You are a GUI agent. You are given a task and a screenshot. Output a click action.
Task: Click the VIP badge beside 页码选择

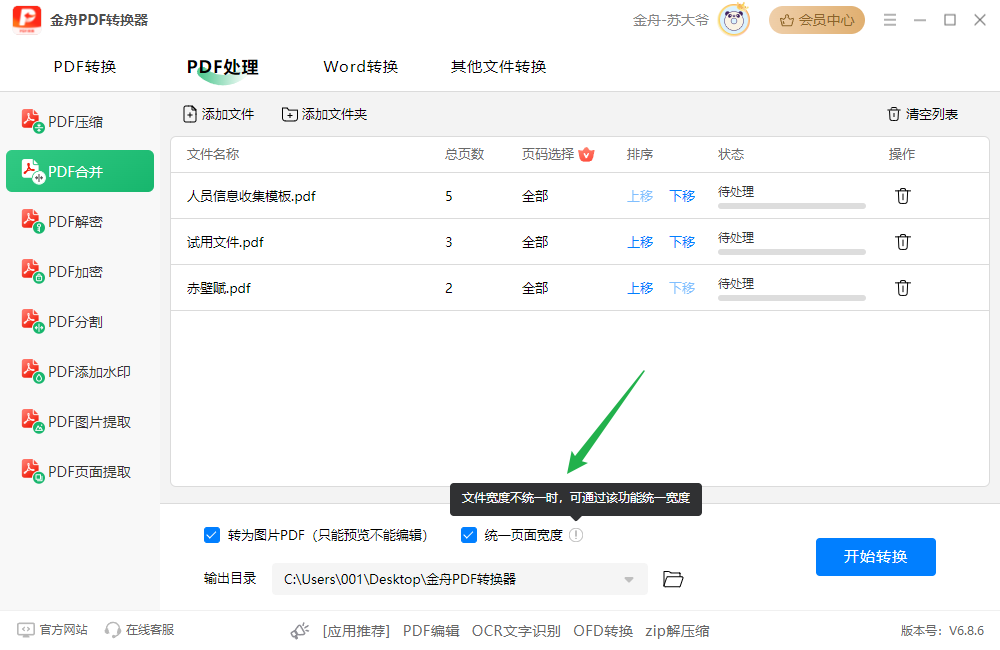pyautogui.click(x=586, y=154)
